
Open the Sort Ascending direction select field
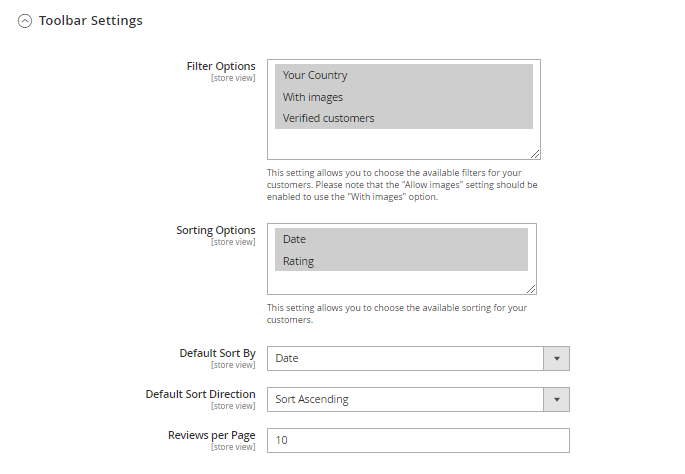[x=405, y=399]
